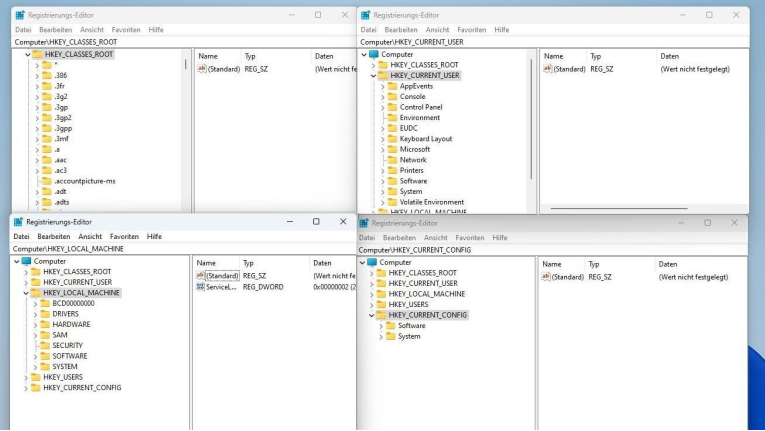Click Typ column header in HKEY_CLASSES_ROOT window
The height and width of the screenshot is (431, 765).
click(276, 56)
